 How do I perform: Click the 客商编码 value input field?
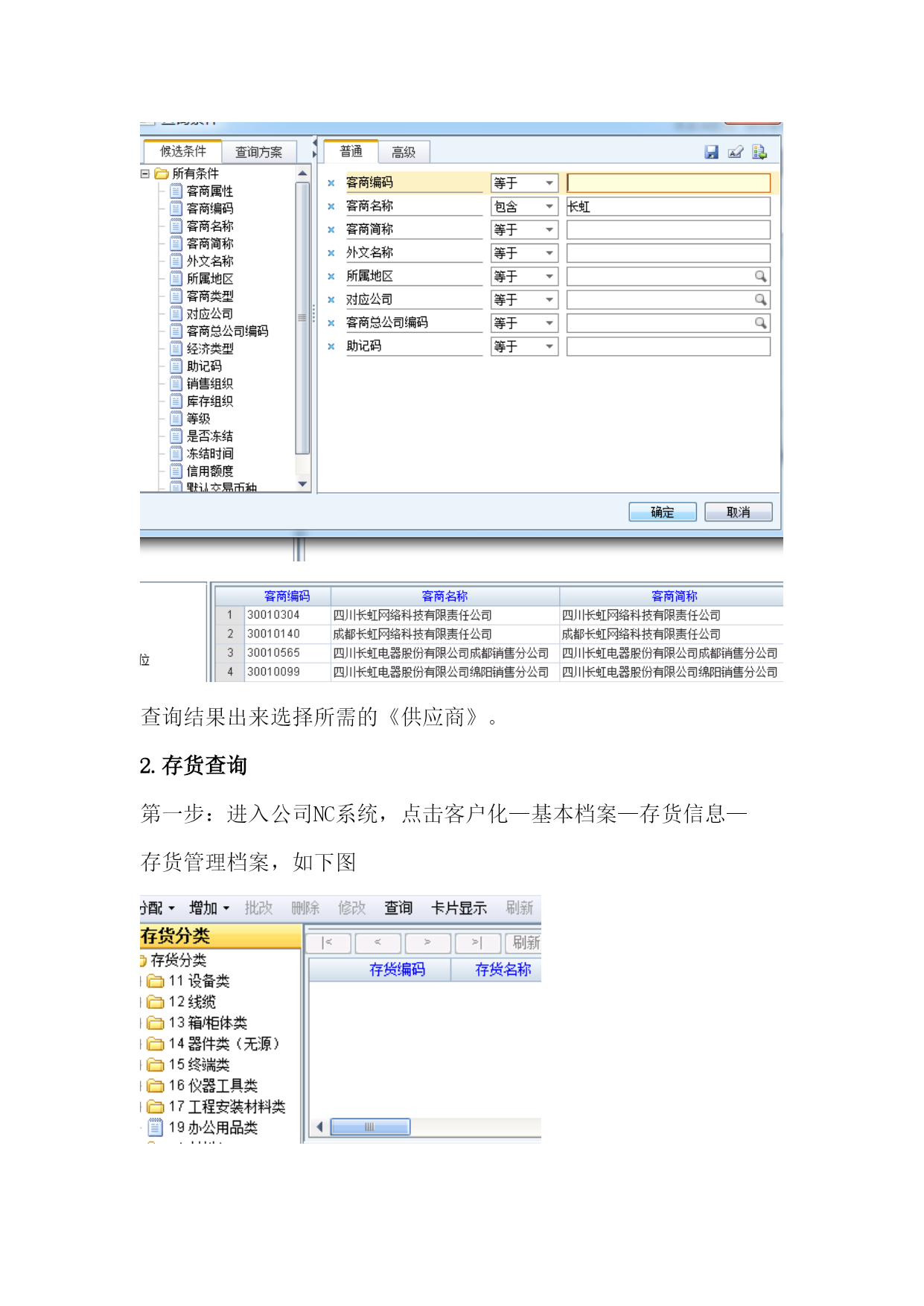tap(669, 183)
